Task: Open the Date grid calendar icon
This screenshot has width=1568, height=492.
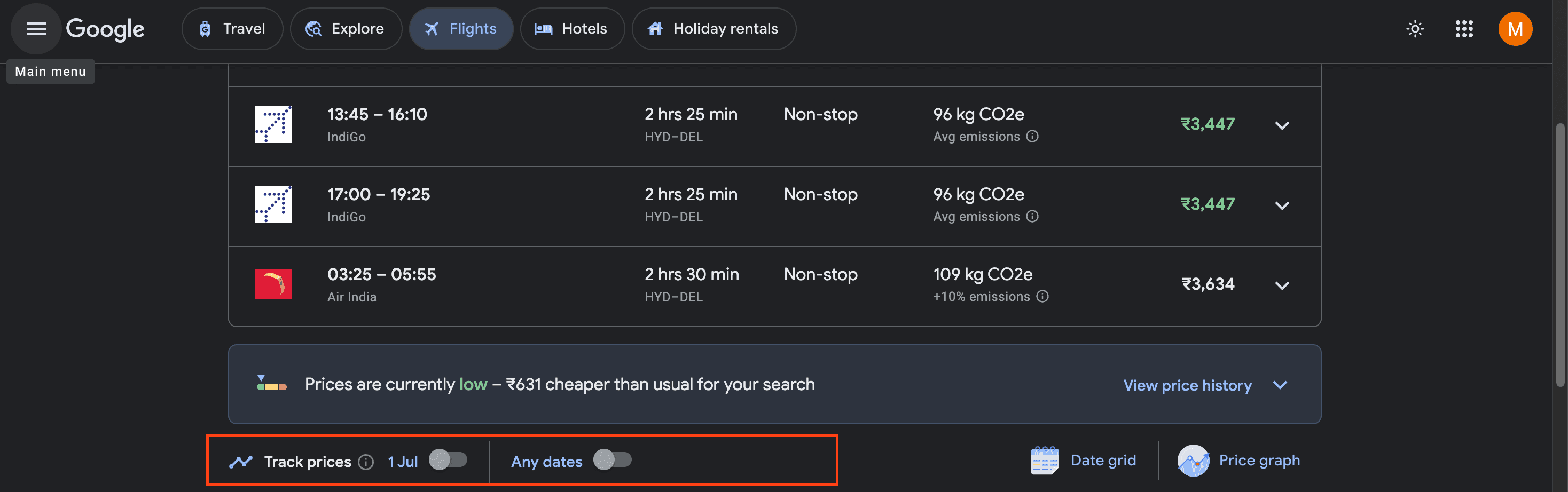Action: pyautogui.click(x=1045, y=461)
